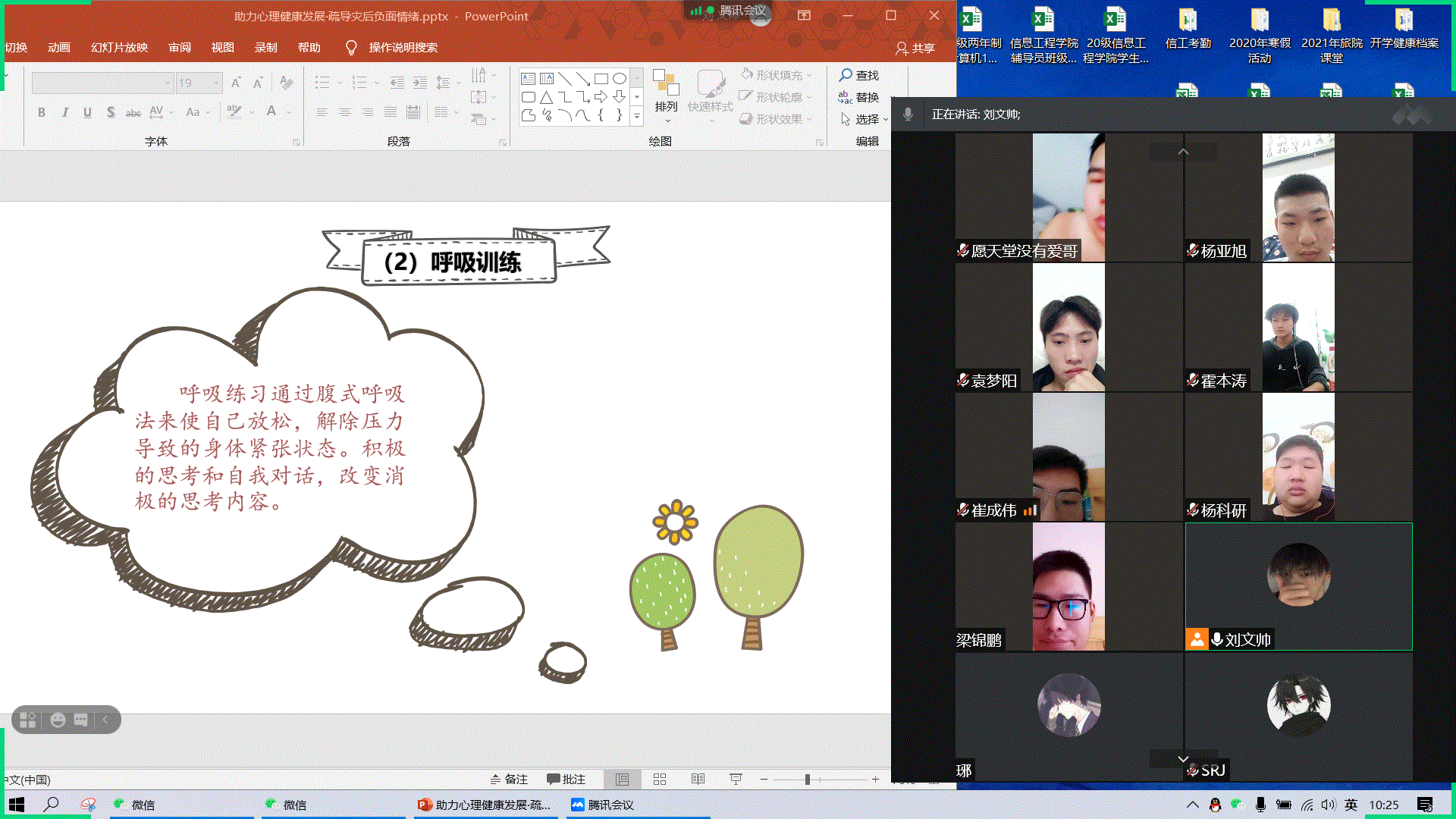Open 腾讯会议 from the Windows taskbar

pos(603,805)
